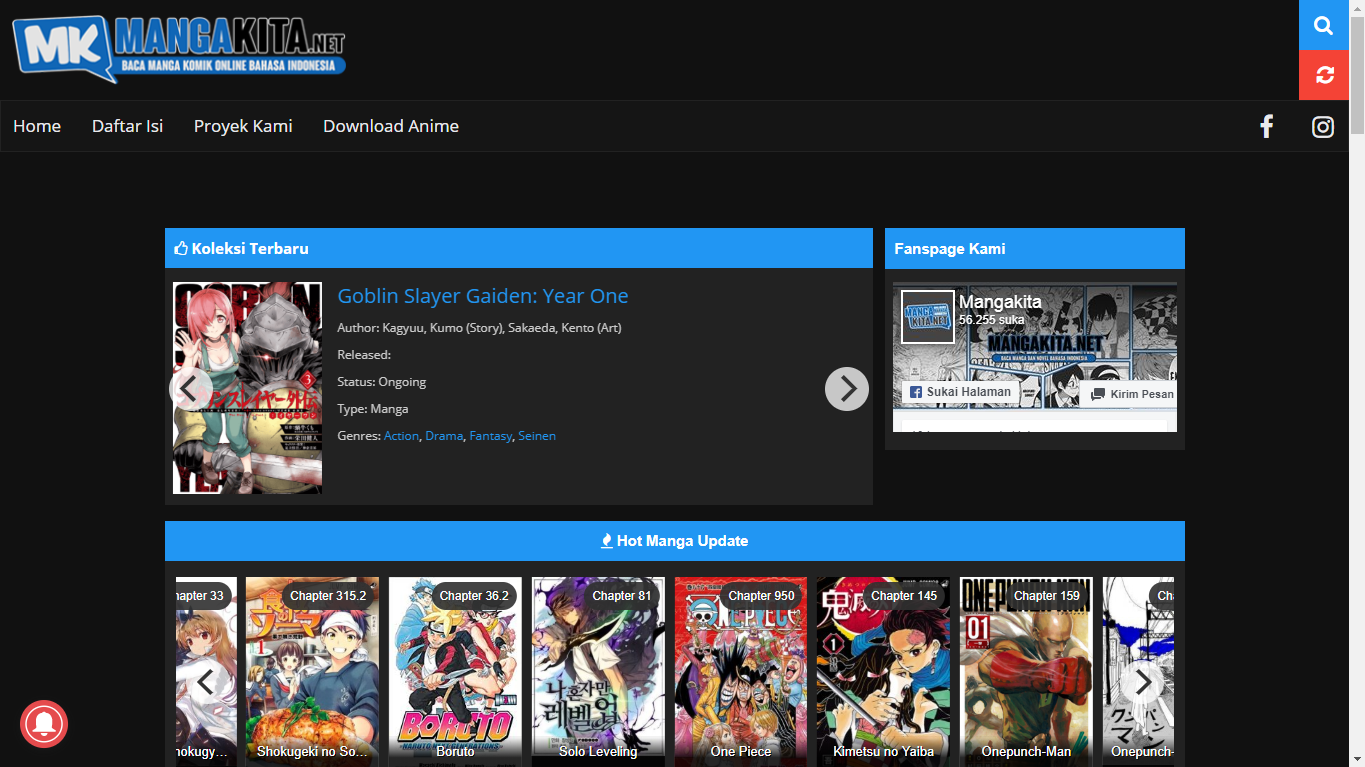
Task: Click the Hot Manga Update header
Action: pos(675,541)
